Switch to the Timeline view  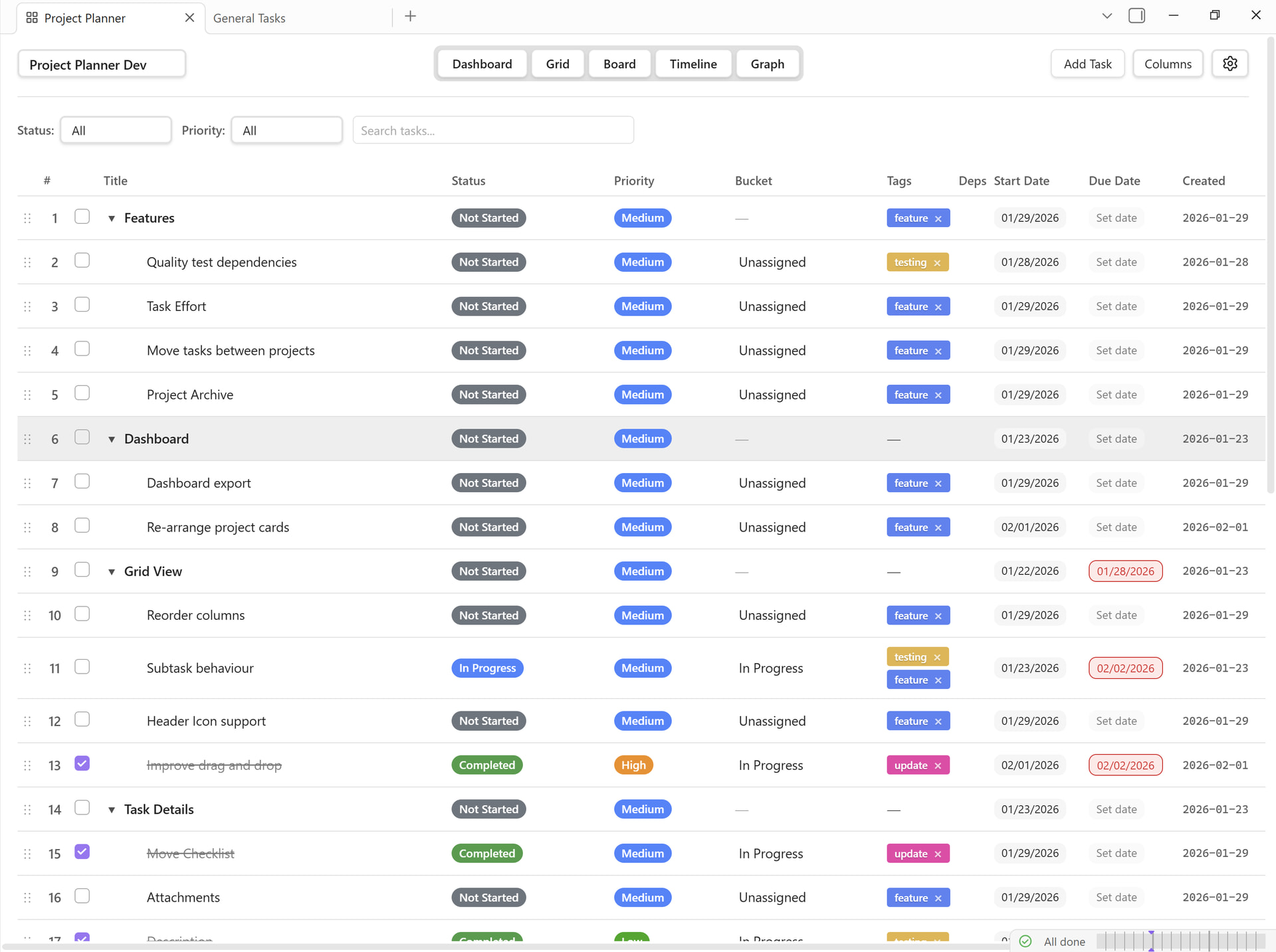coord(692,64)
